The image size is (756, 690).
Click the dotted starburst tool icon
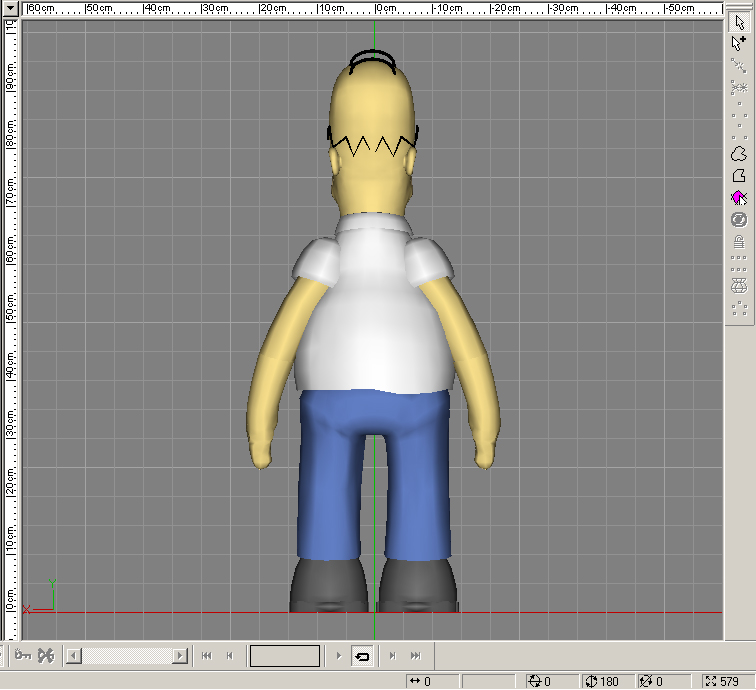739,88
